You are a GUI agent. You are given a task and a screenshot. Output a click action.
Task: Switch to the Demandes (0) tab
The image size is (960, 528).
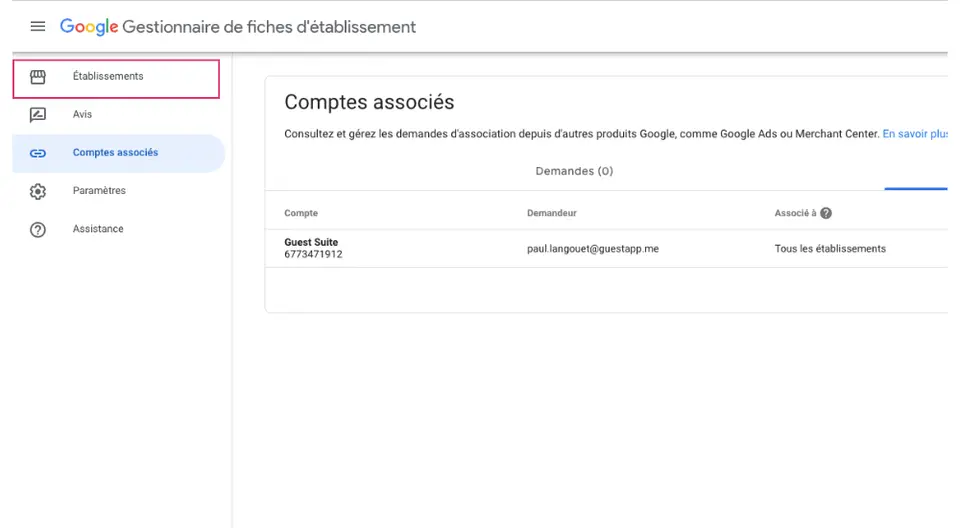[x=574, y=171]
